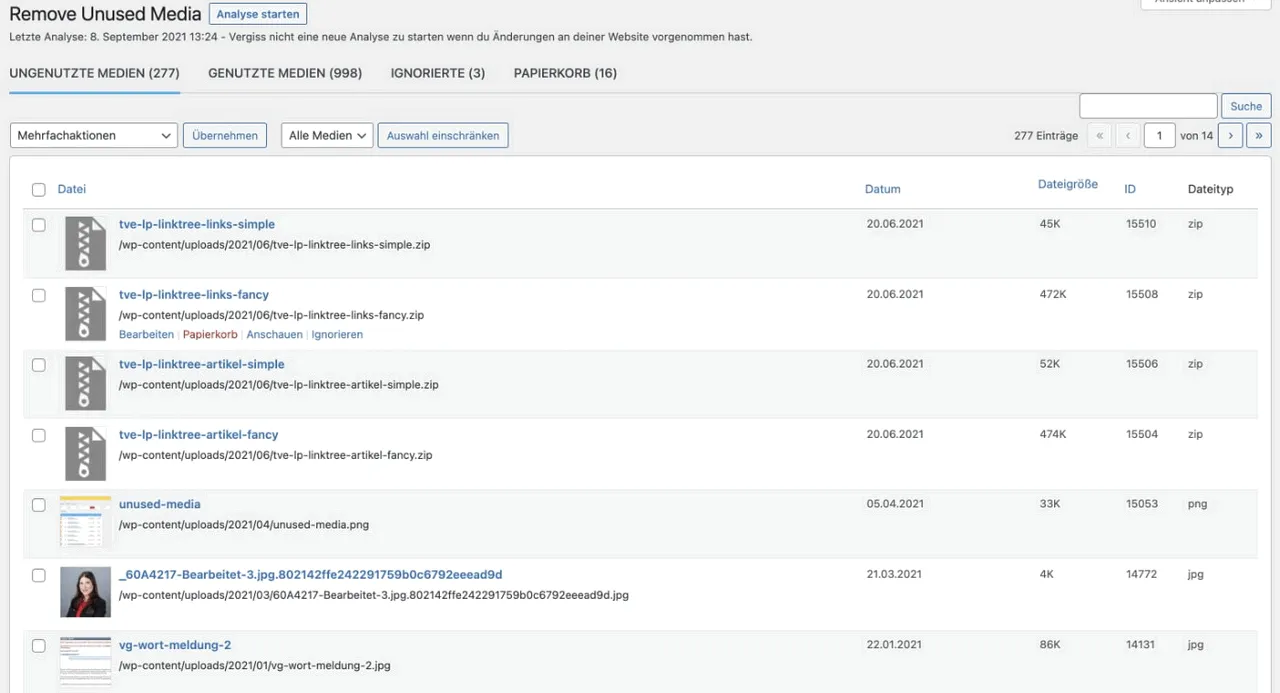The height and width of the screenshot is (693, 1280).
Task: Go to the next page arrow
Action: (1230, 135)
